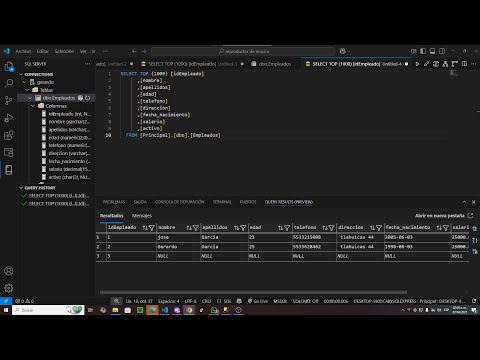Click the MSSQL language indicator in status bar
The width and height of the screenshot is (480, 360).
pos(280,301)
